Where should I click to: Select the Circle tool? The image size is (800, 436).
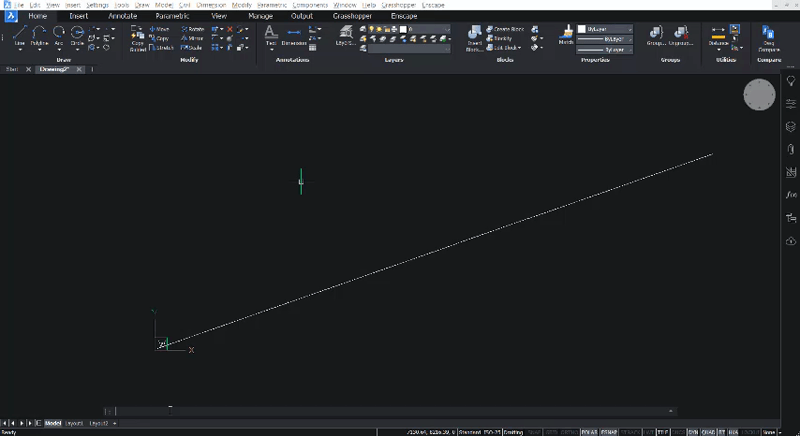point(77,34)
